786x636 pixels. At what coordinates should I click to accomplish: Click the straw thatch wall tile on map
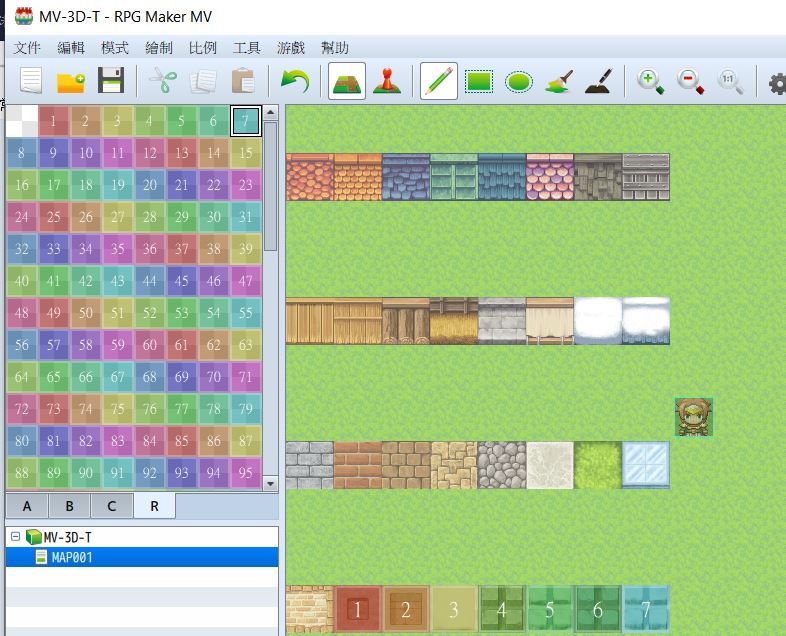click(454, 321)
